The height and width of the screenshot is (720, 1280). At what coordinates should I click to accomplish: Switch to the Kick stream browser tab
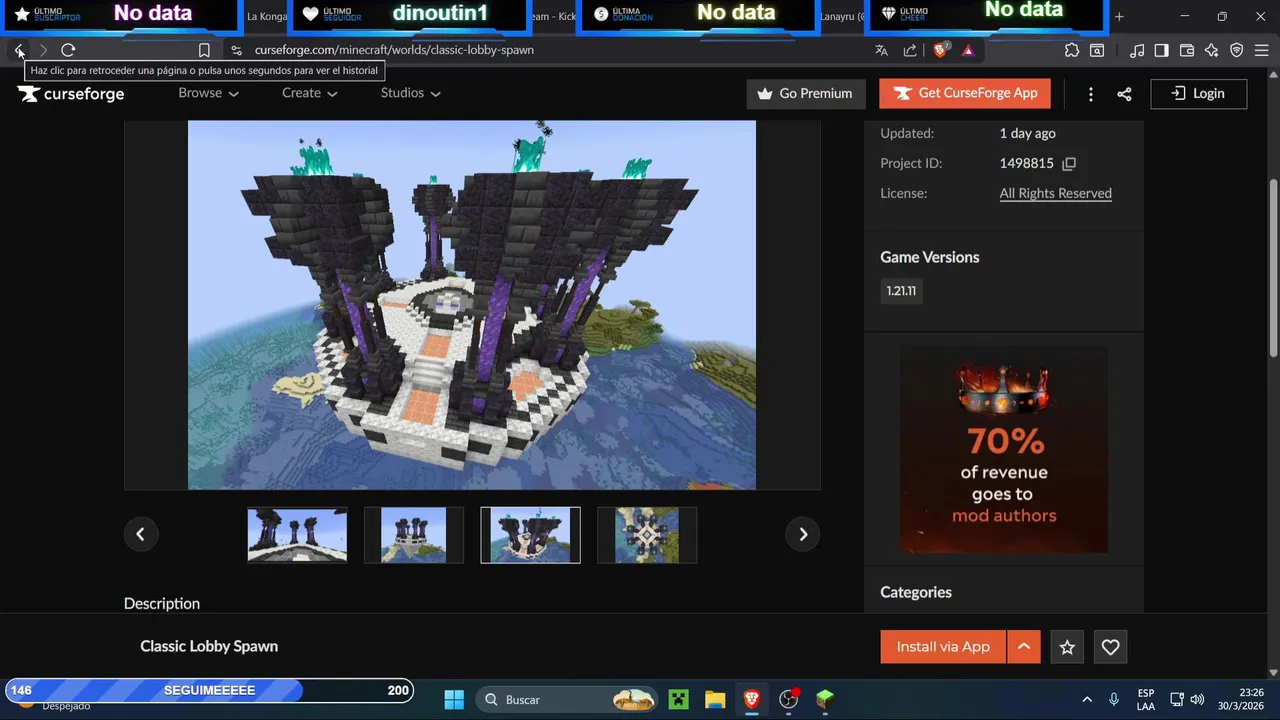[x=553, y=16]
